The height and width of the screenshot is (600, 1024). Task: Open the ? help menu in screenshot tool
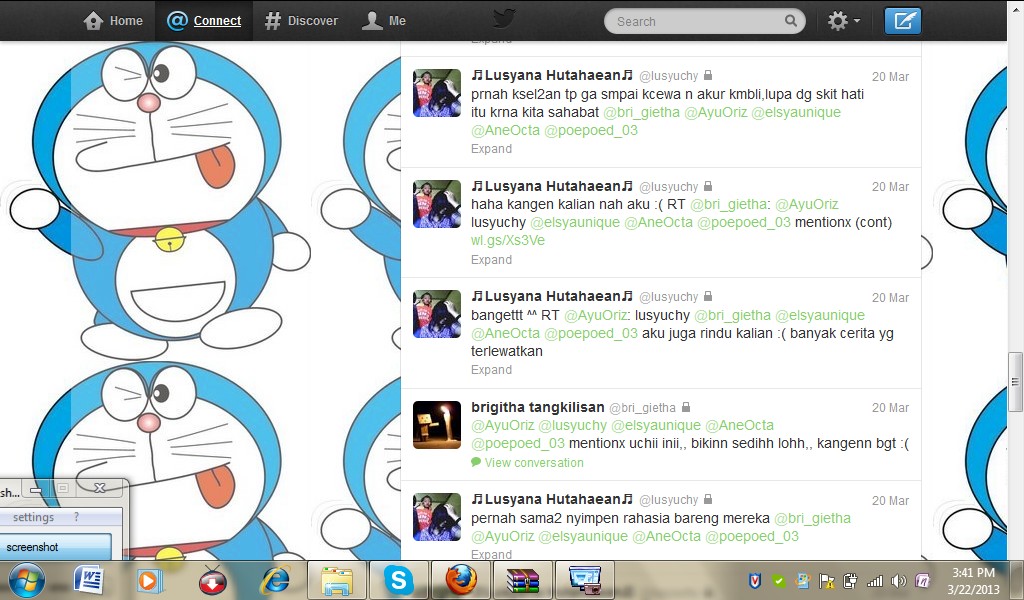coord(76,516)
